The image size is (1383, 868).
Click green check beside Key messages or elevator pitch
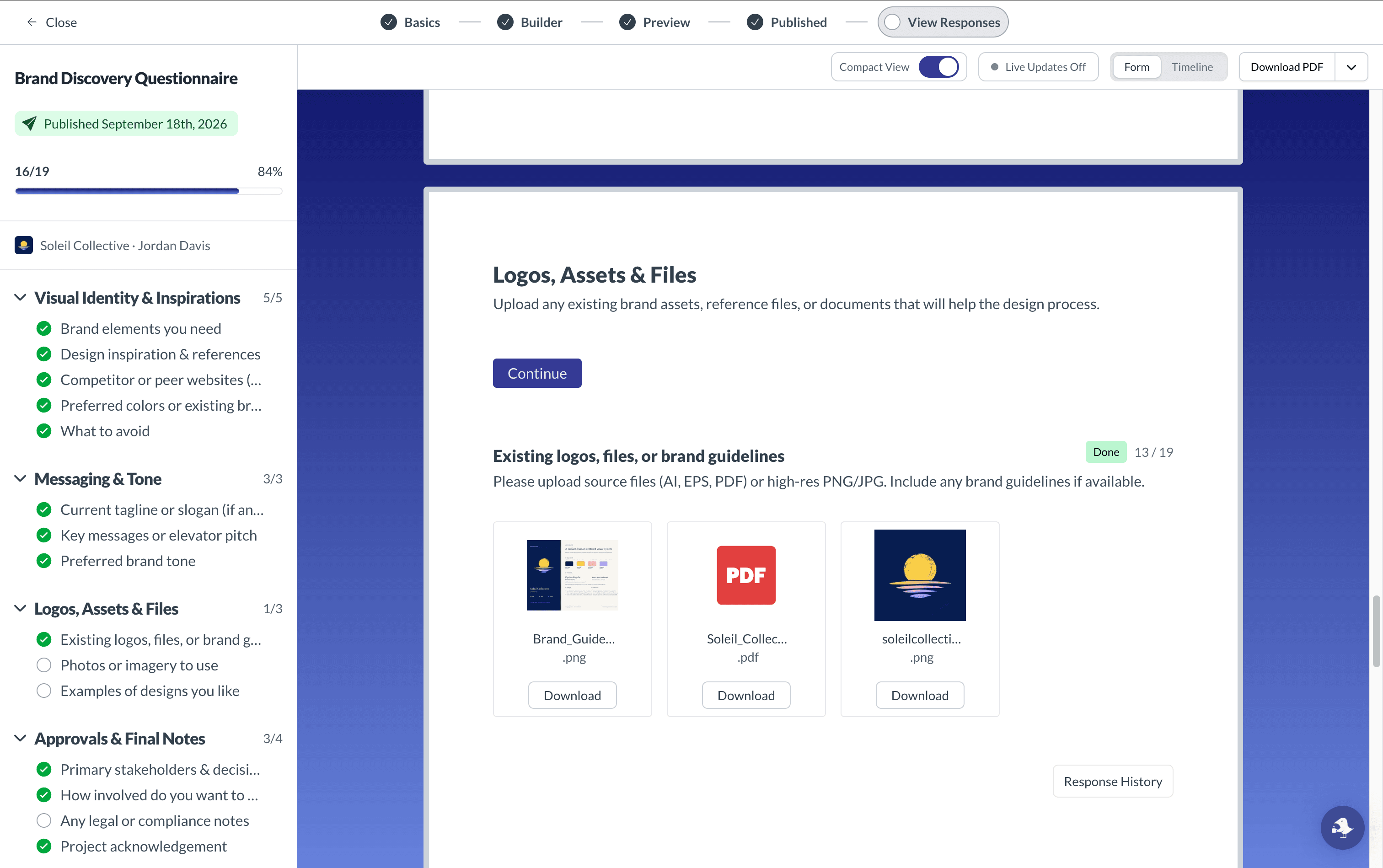44,535
